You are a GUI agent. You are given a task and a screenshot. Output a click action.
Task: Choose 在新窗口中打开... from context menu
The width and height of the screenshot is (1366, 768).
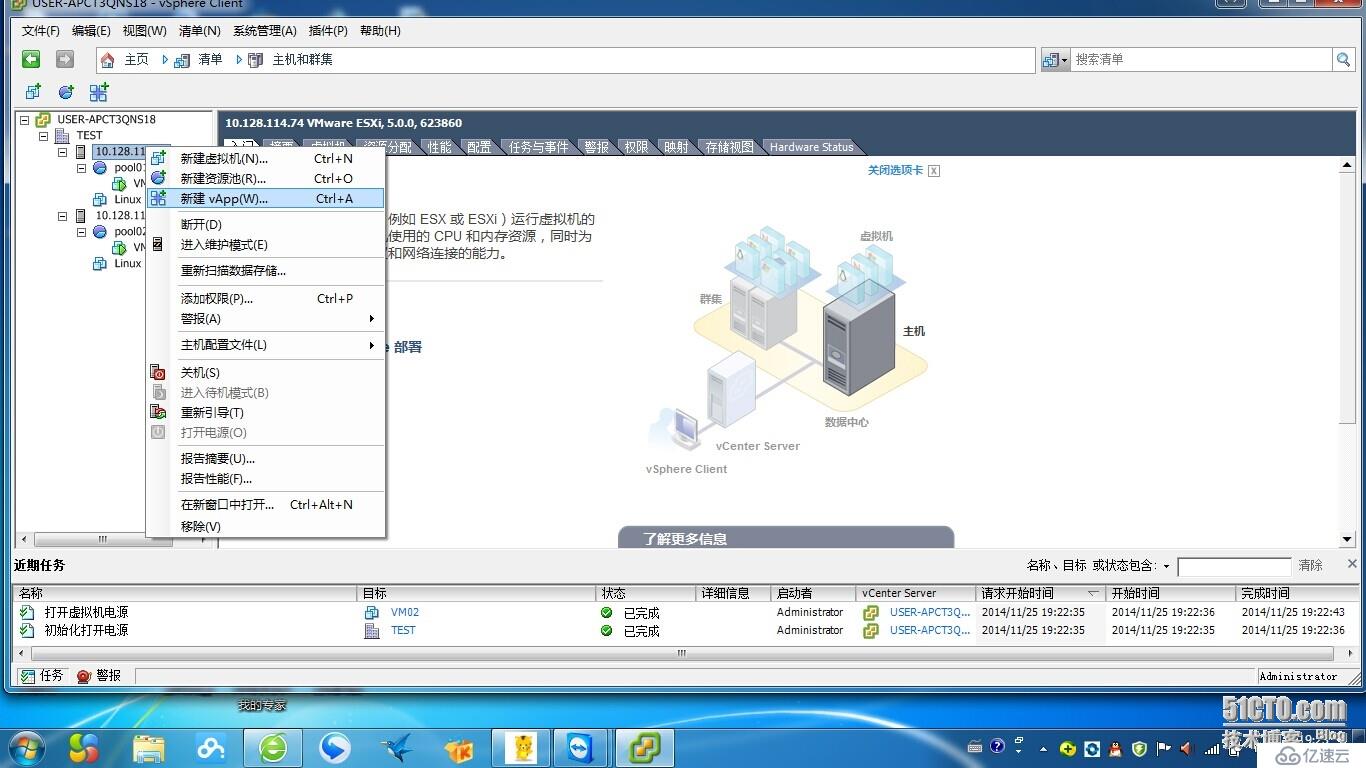(266, 504)
